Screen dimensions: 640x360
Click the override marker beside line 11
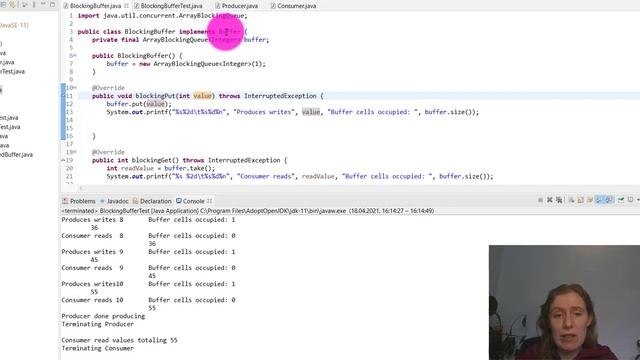point(63,96)
